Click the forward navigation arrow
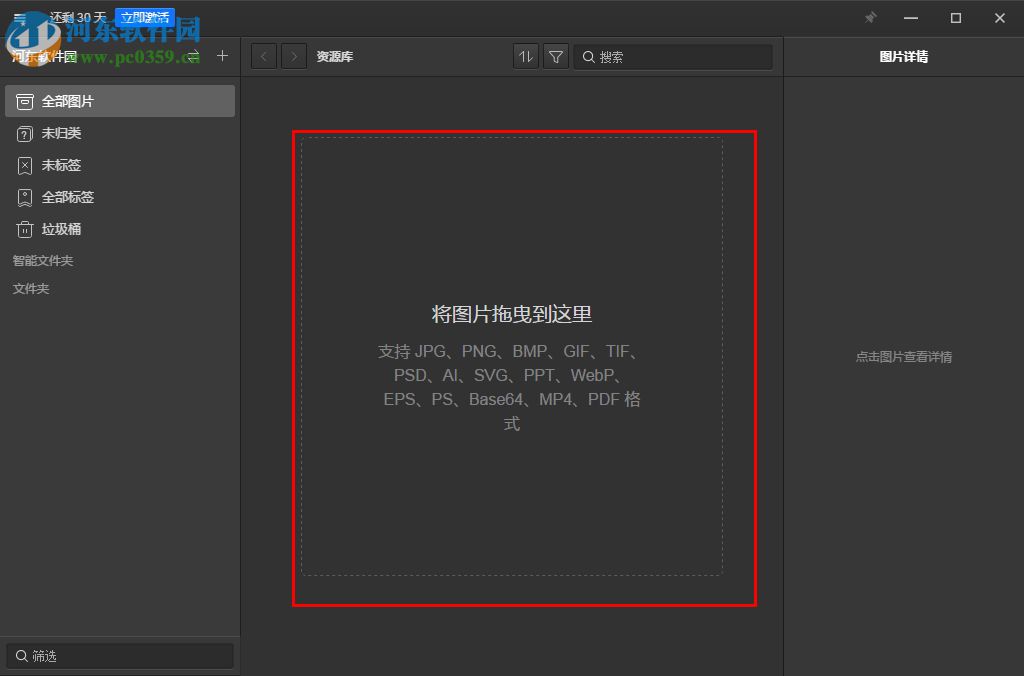This screenshot has height=676, width=1024. tap(293, 56)
